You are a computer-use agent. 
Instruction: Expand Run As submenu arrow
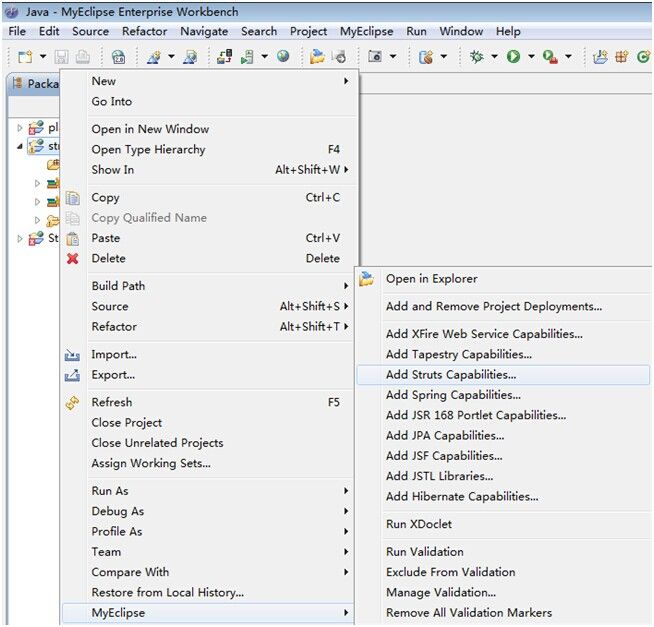pyautogui.click(x=346, y=491)
